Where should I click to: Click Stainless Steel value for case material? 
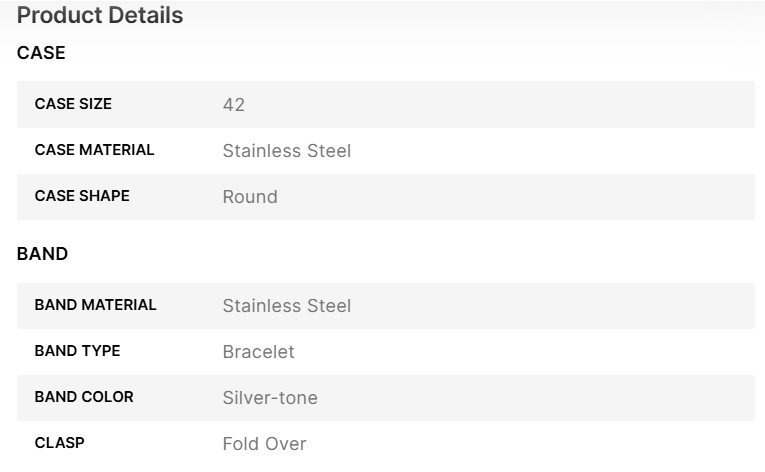(286, 151)
